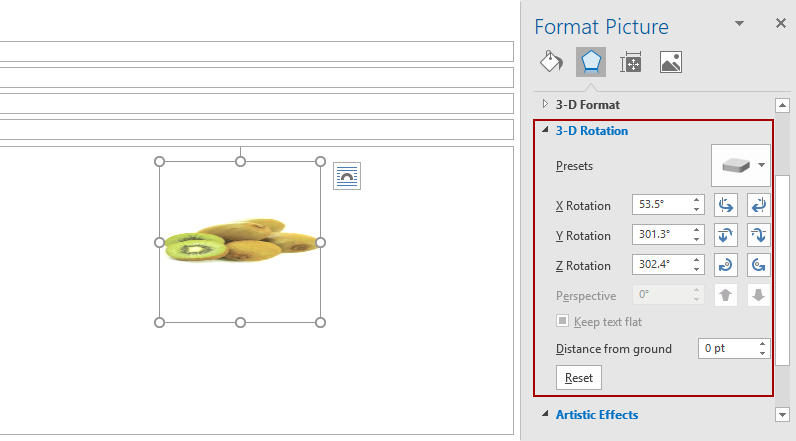796x441 pixels.
Task: Toggle the Keep text flat checkbox
Action: pos(562,321)
